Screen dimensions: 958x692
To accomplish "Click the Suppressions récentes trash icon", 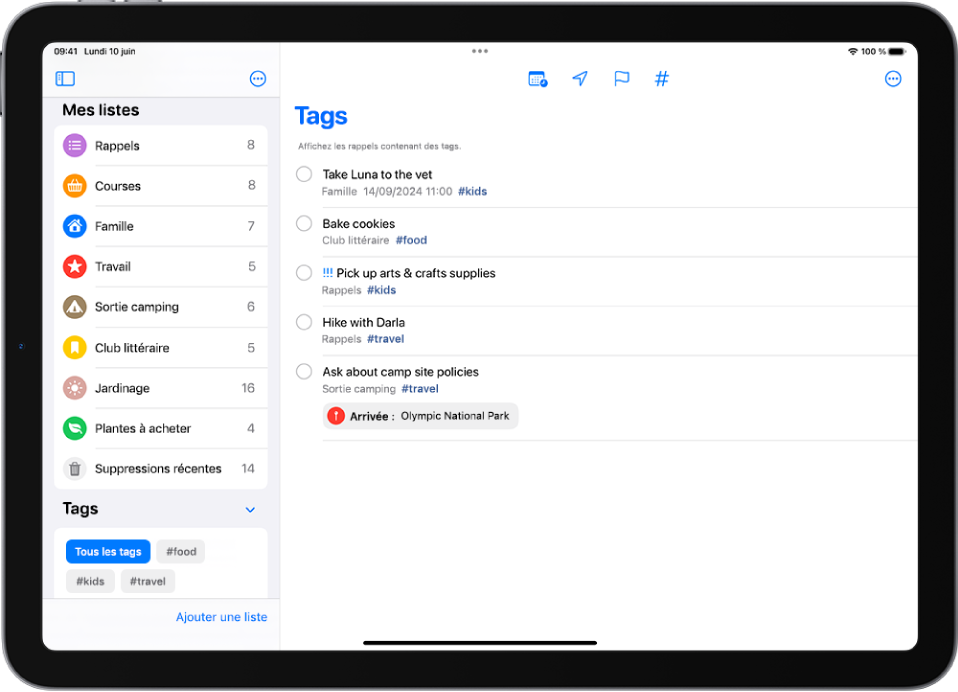I will [x=74, y=468].
